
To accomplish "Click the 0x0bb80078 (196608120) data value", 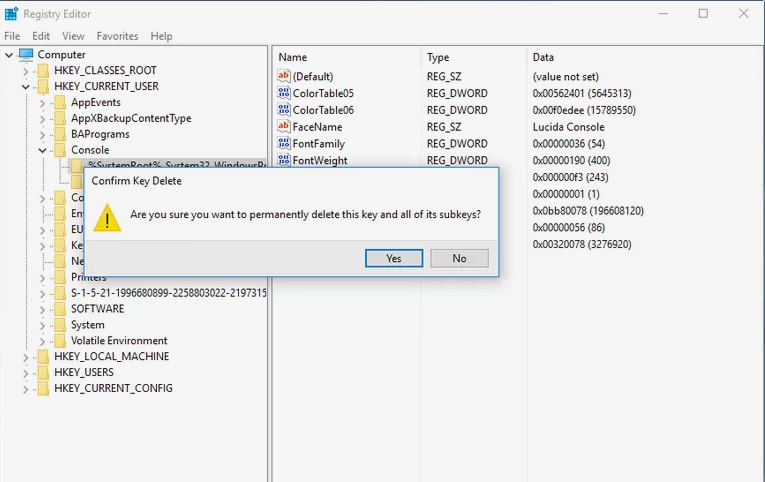I will (588, 211).
